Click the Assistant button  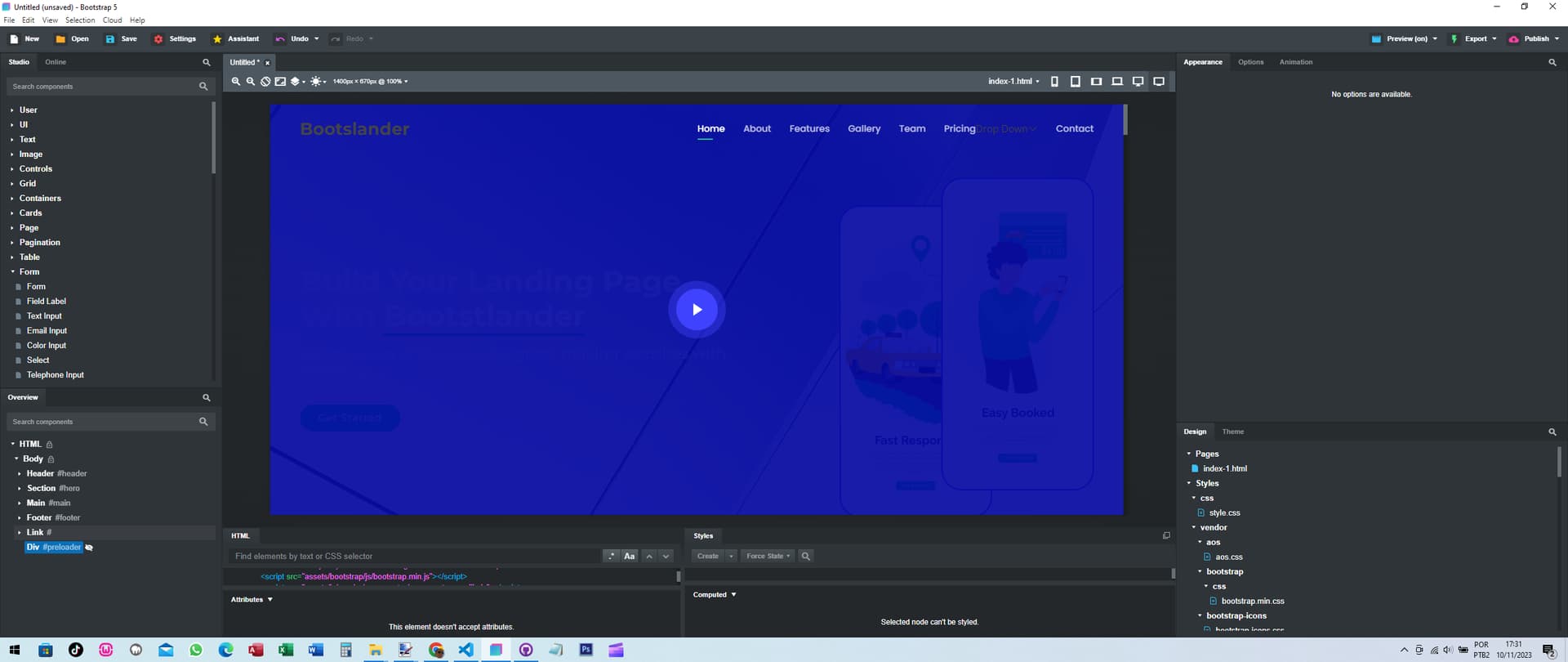click(x=236, y=38)
